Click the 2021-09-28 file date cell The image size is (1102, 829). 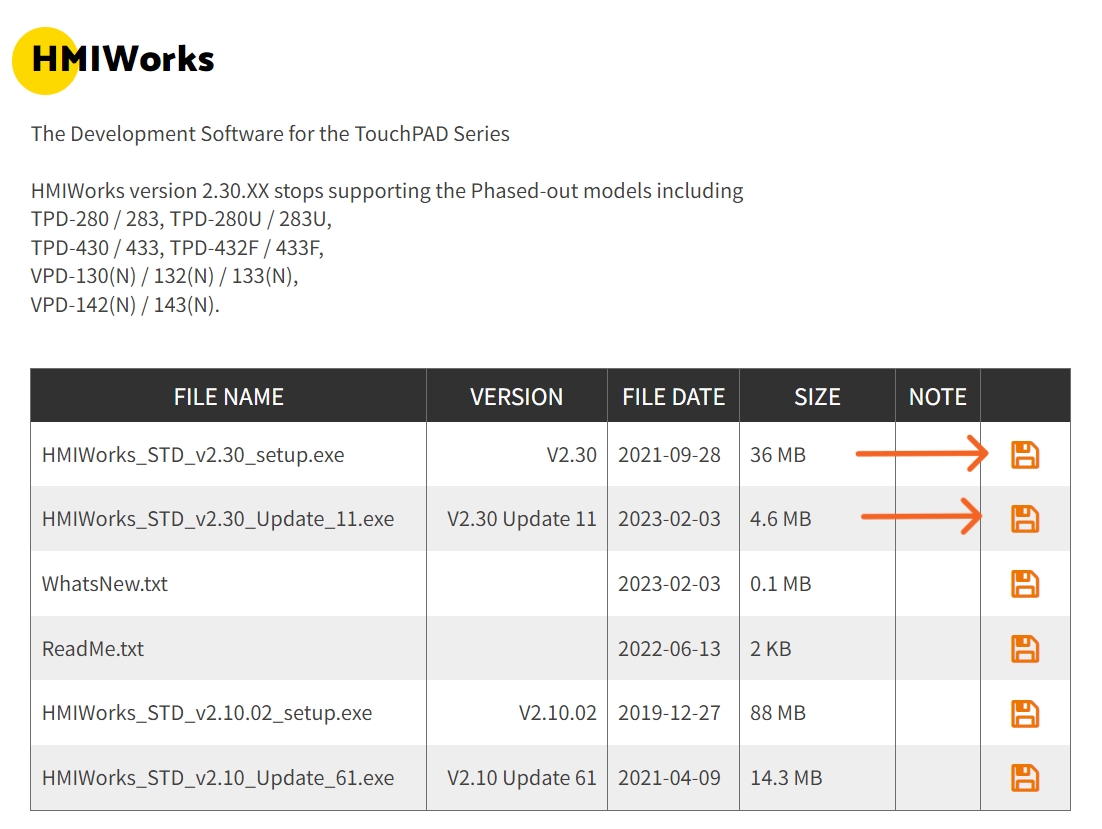click(669, 455)
